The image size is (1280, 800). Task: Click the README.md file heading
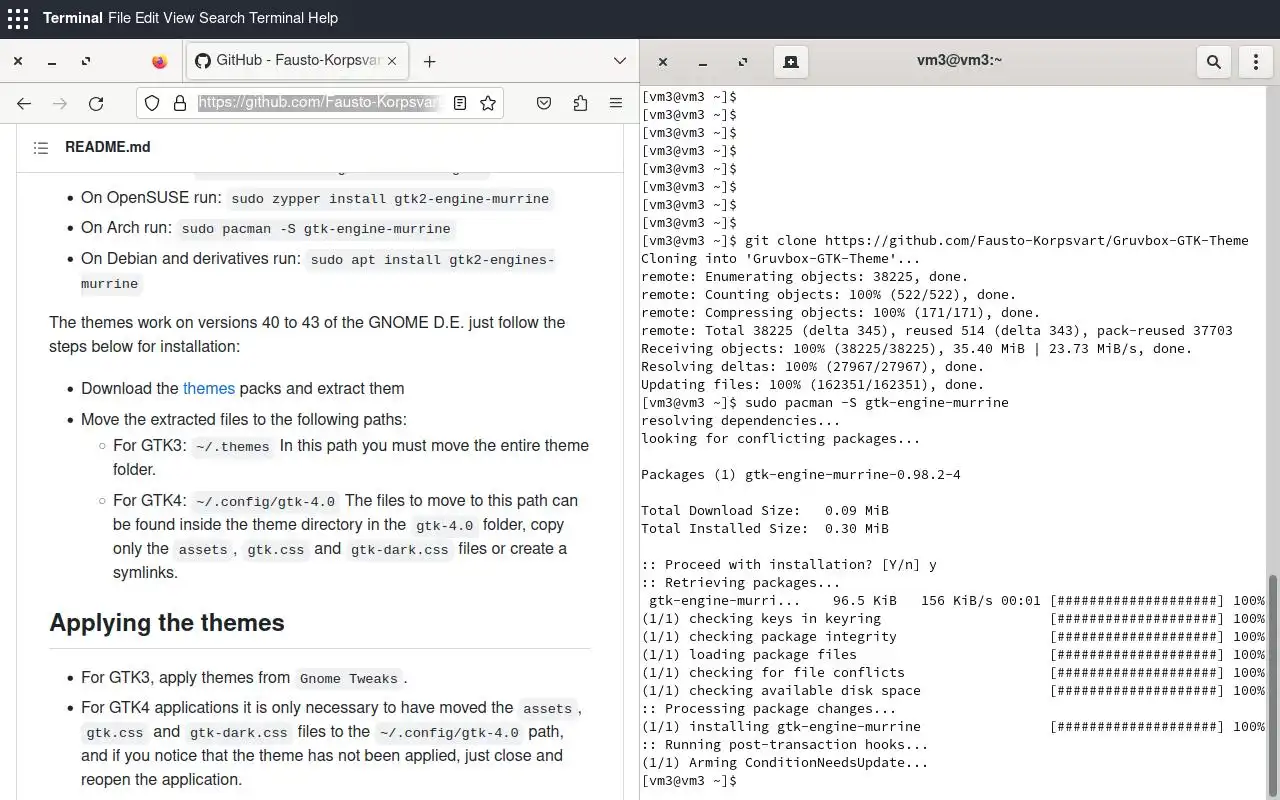pos(108,147)
